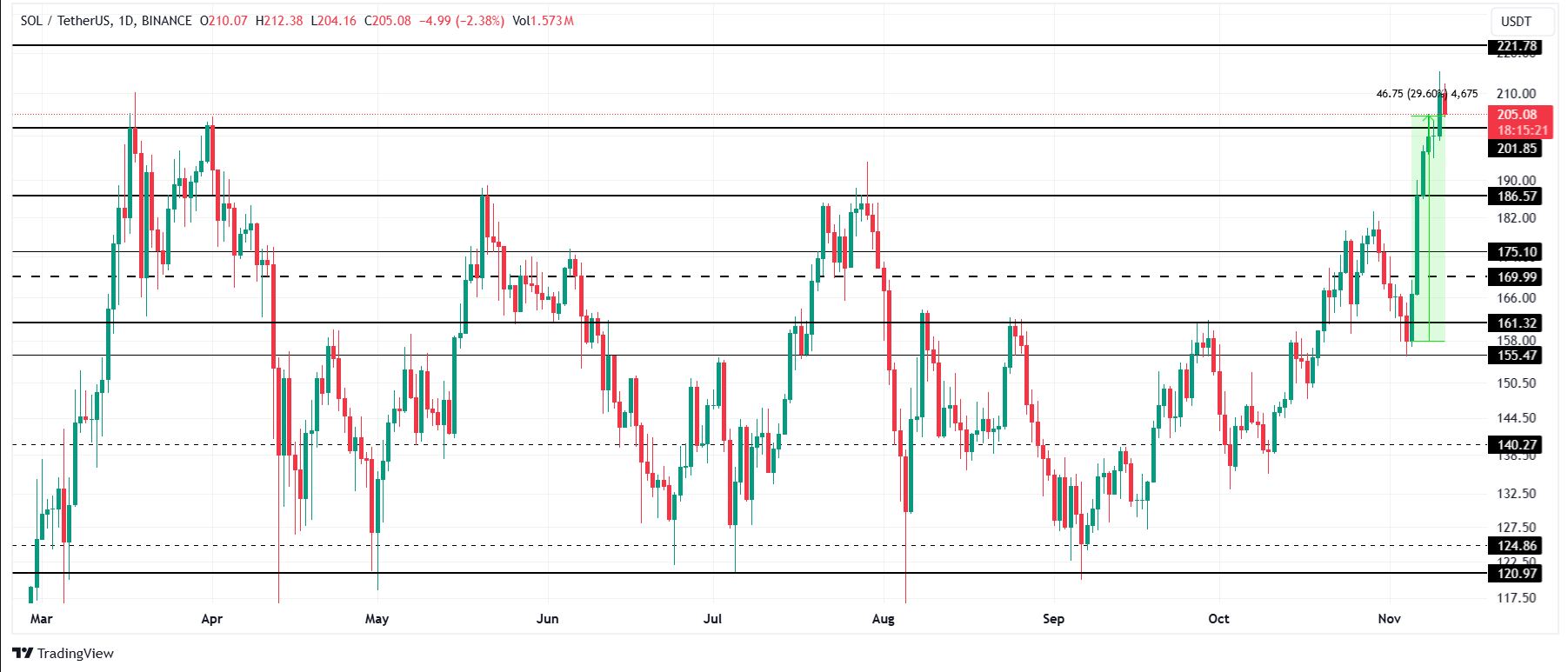Screen dimensions: 1568x672
Task: Click the current price label 205.08
Action: tap(1517, 115)
